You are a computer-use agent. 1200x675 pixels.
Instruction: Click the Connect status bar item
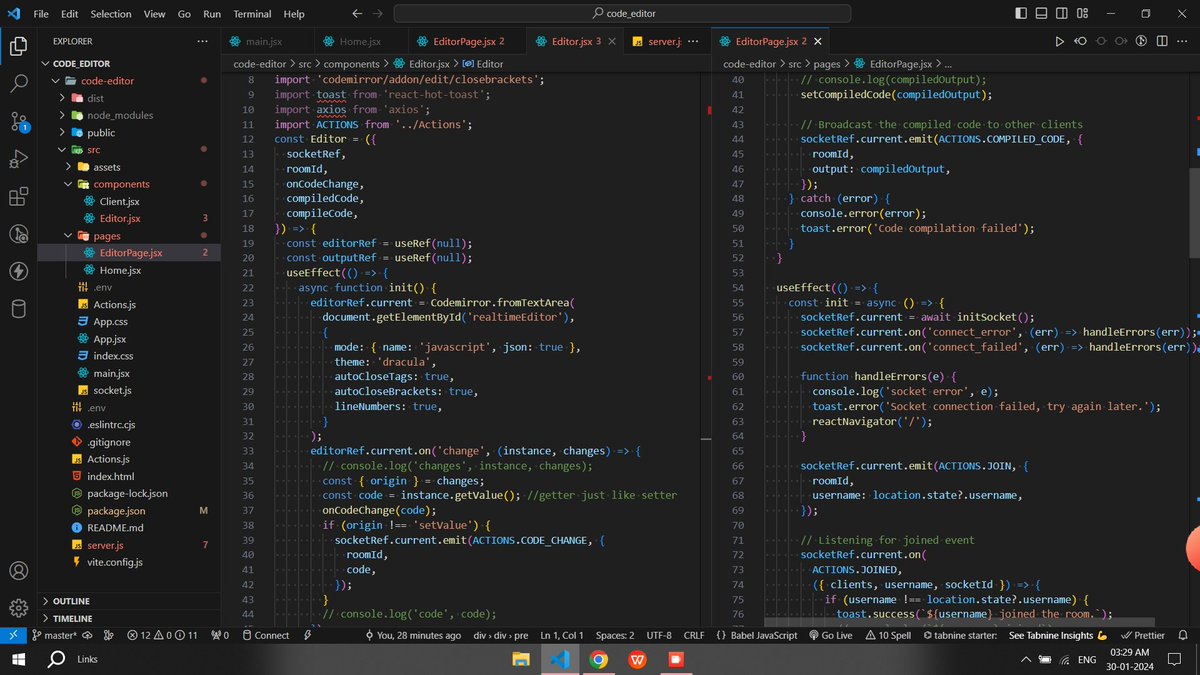point(264,635)
